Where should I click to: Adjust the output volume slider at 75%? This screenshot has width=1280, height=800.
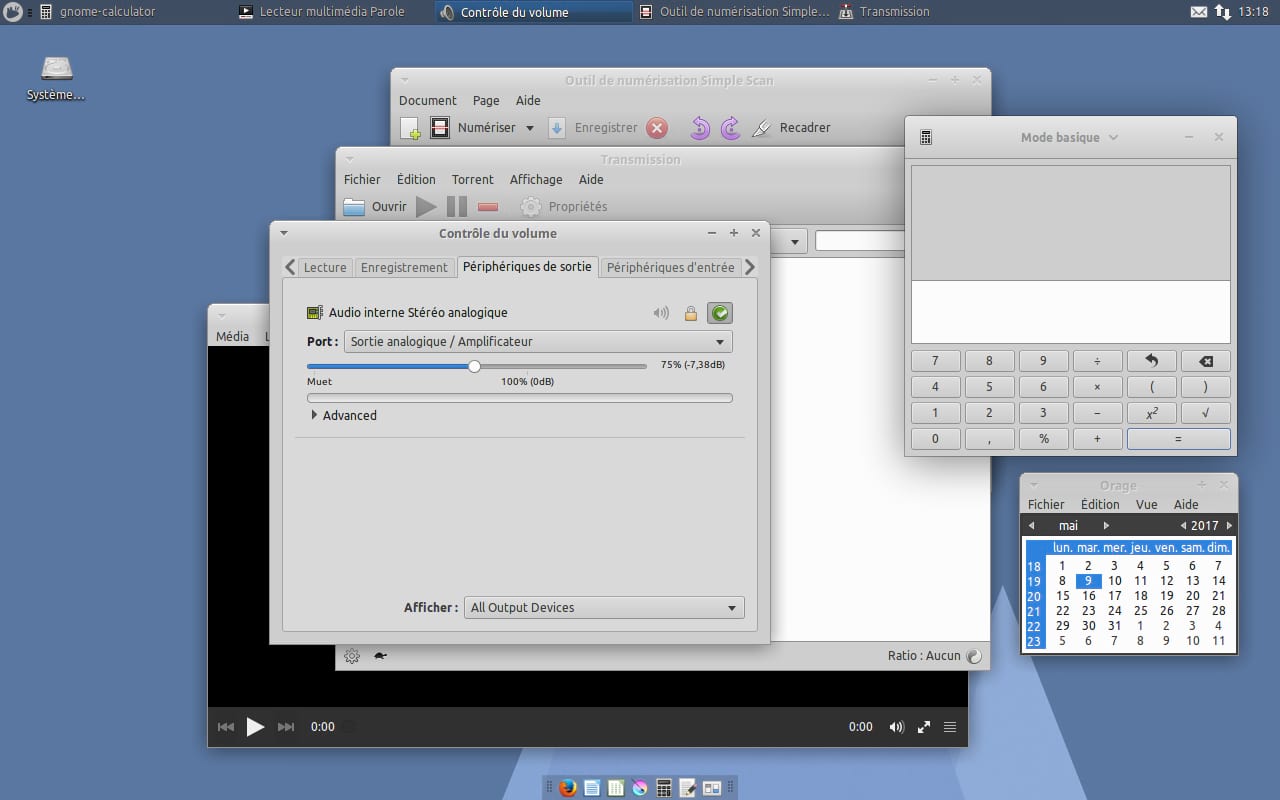[x=476, y=366]
